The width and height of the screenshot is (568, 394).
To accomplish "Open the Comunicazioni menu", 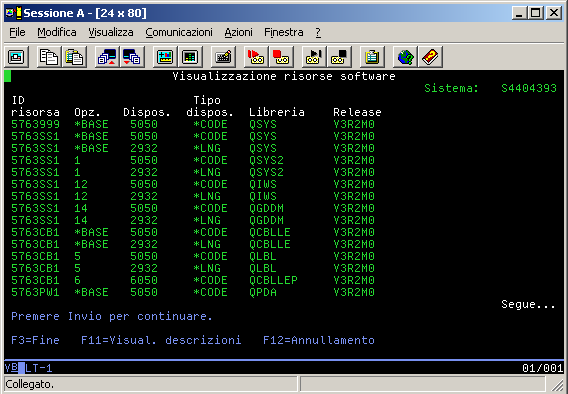I will pos(179,32).
